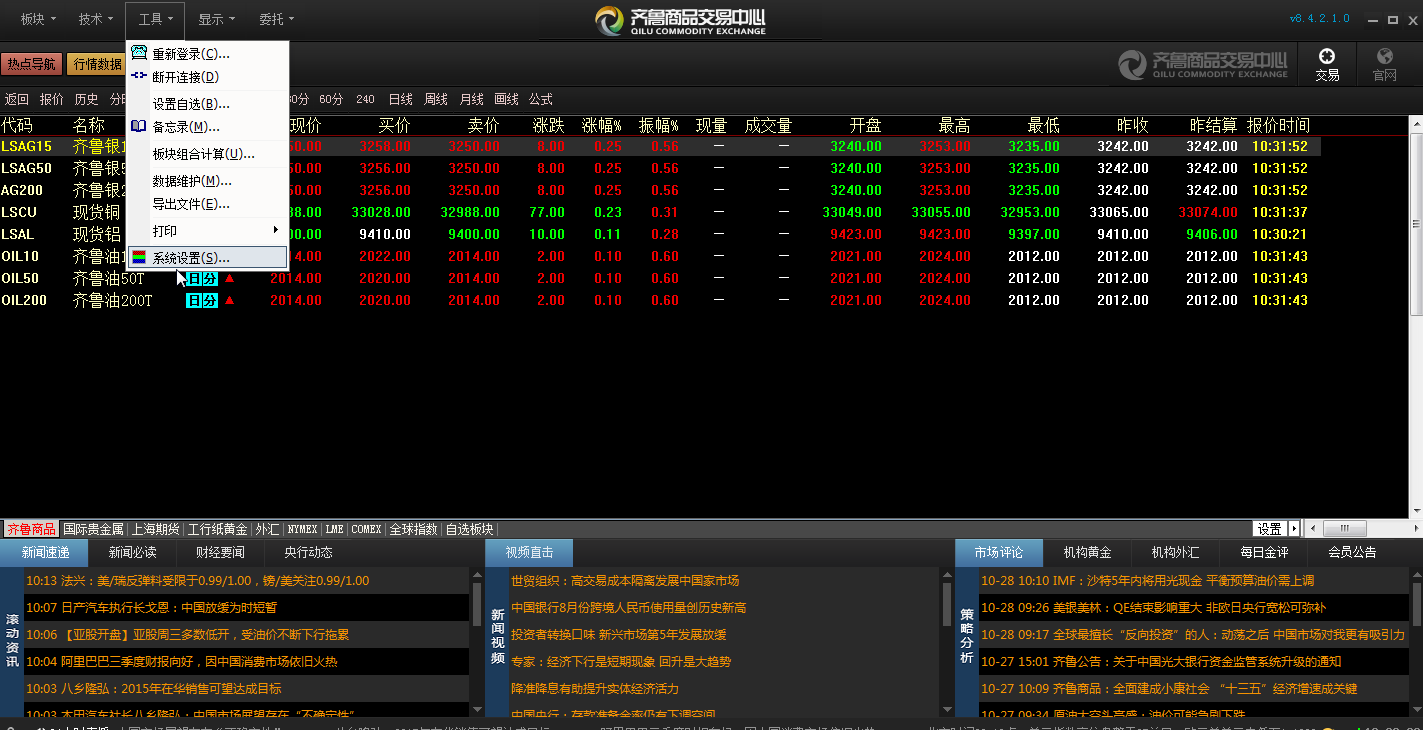The height and width of the screenshot is (730, 1423).
Task: Switch to the 上海期货 market tab
Action: (156, 529)
